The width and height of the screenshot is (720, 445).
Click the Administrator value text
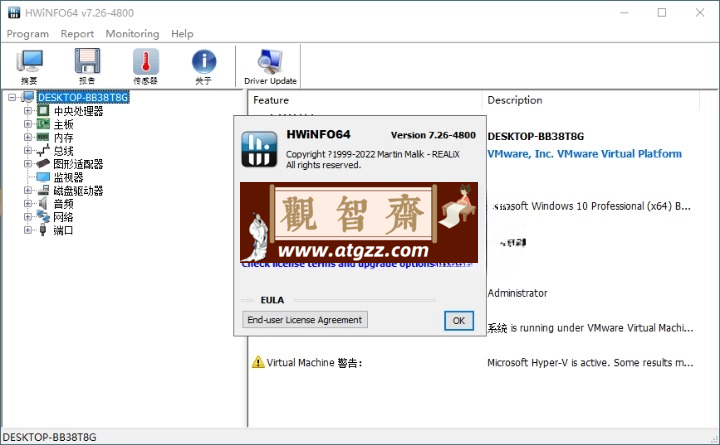pyautogui.click(x=518, y=293)
